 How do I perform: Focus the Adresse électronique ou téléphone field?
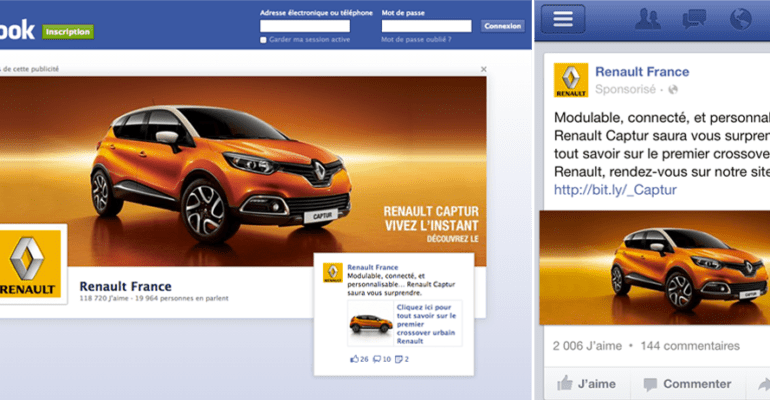tap(305, 26)
